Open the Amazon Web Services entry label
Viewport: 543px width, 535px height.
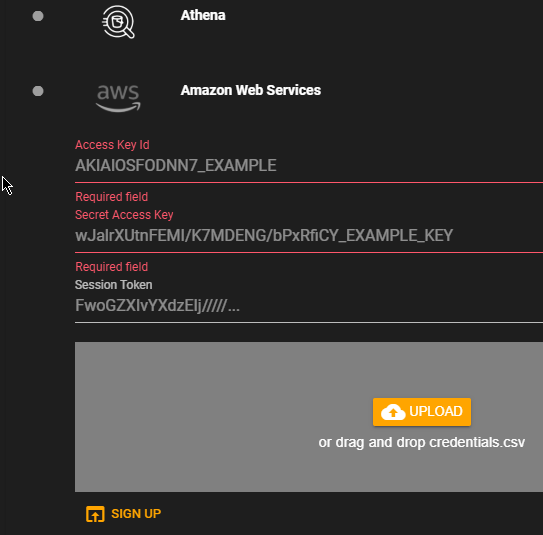[251, 90]
